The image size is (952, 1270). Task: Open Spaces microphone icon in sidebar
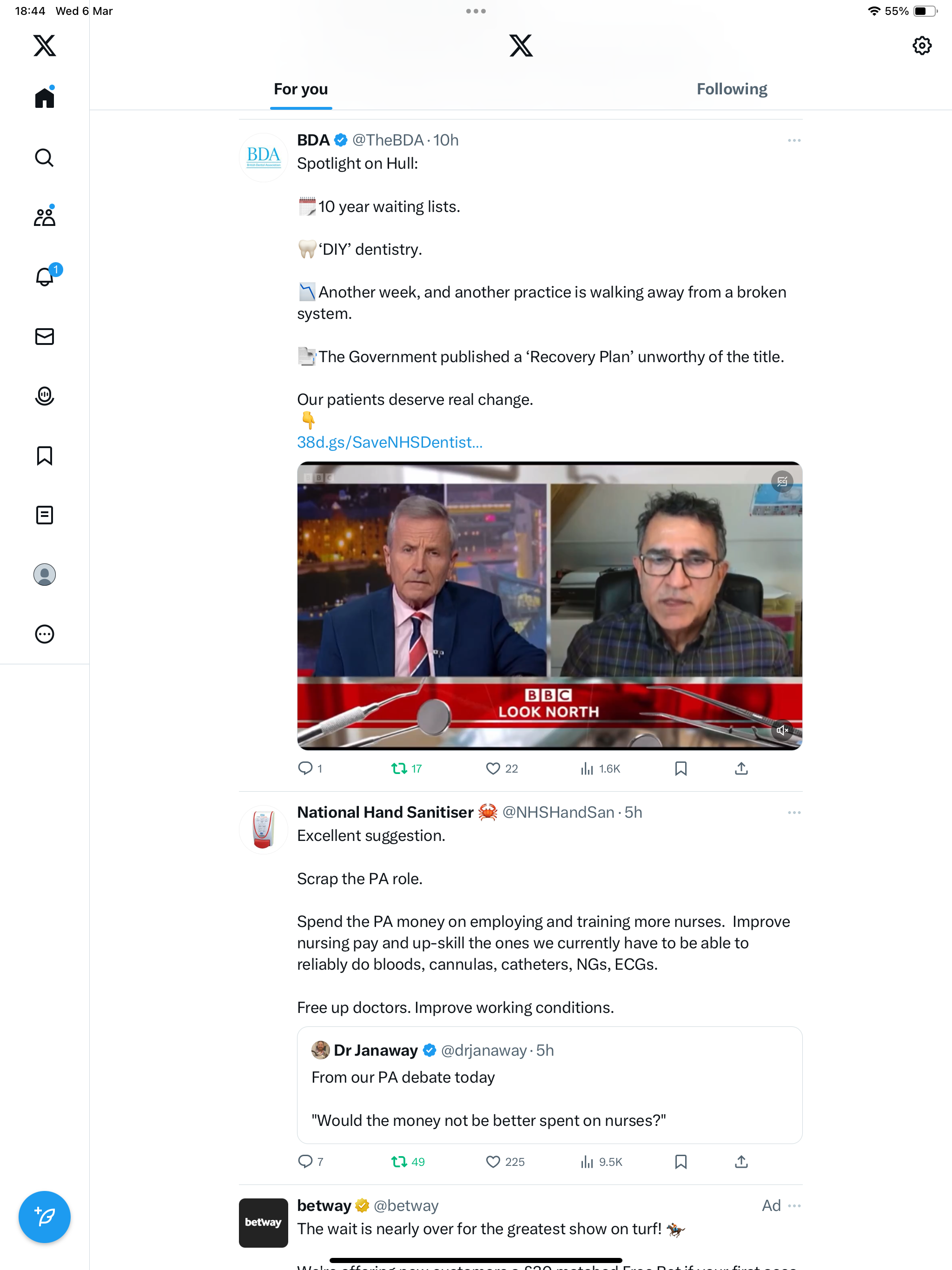pyautogui.click(x=44, y=396)
